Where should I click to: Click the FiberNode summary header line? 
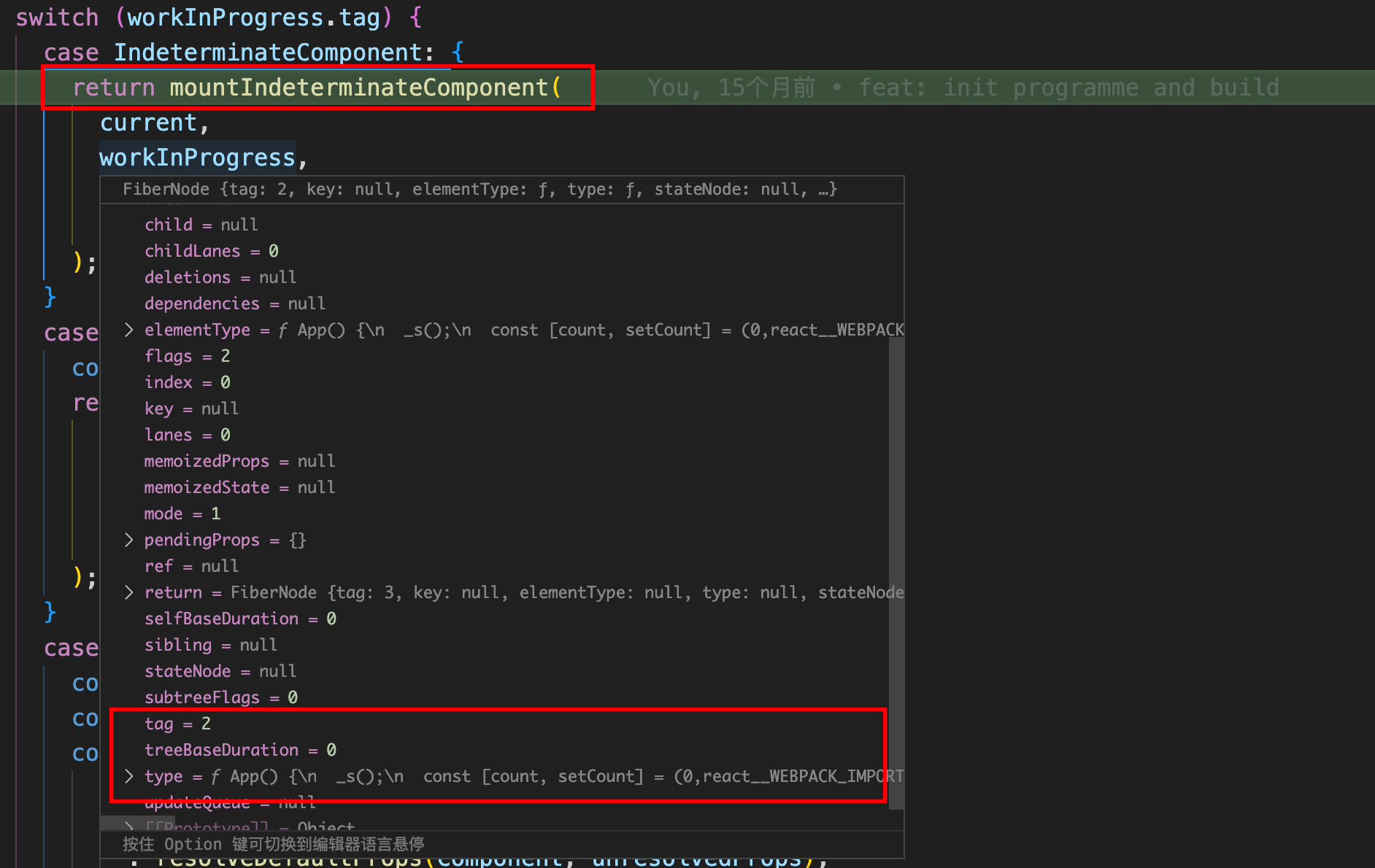(x=479, y=190)
